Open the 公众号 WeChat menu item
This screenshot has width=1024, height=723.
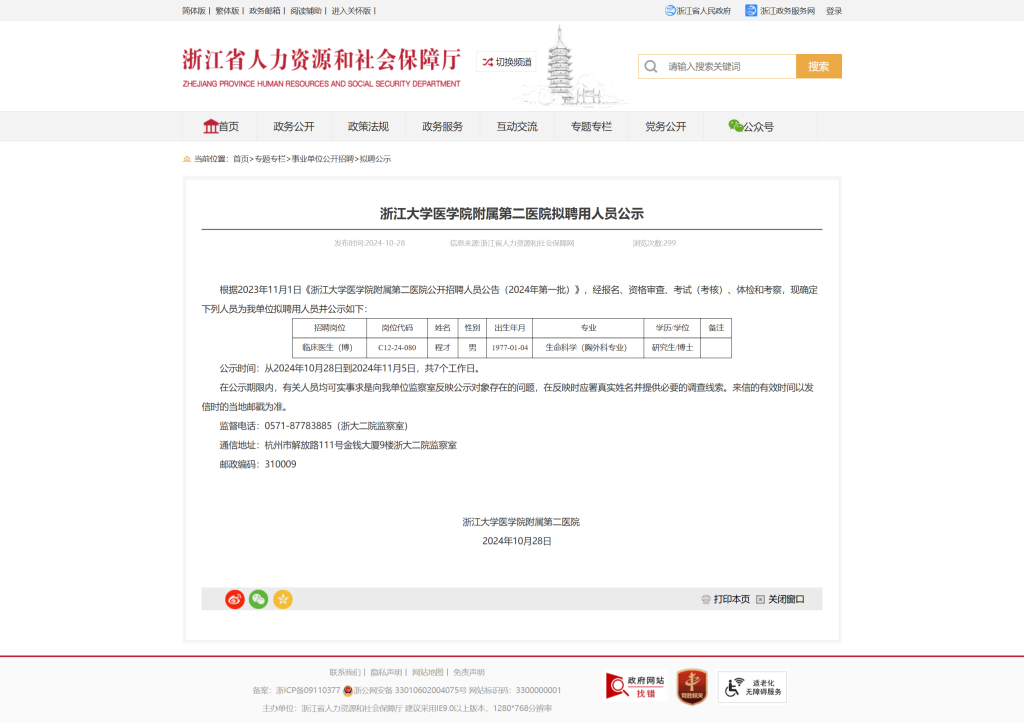click(751, 127)
